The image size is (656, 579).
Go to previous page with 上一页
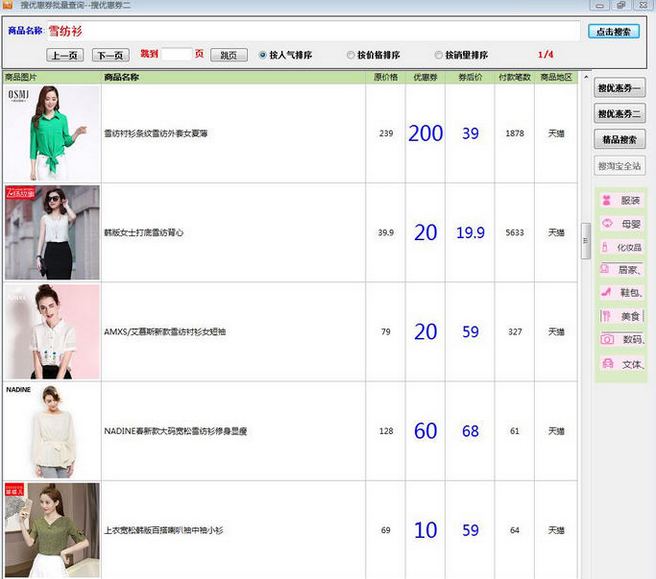(65, 55)
